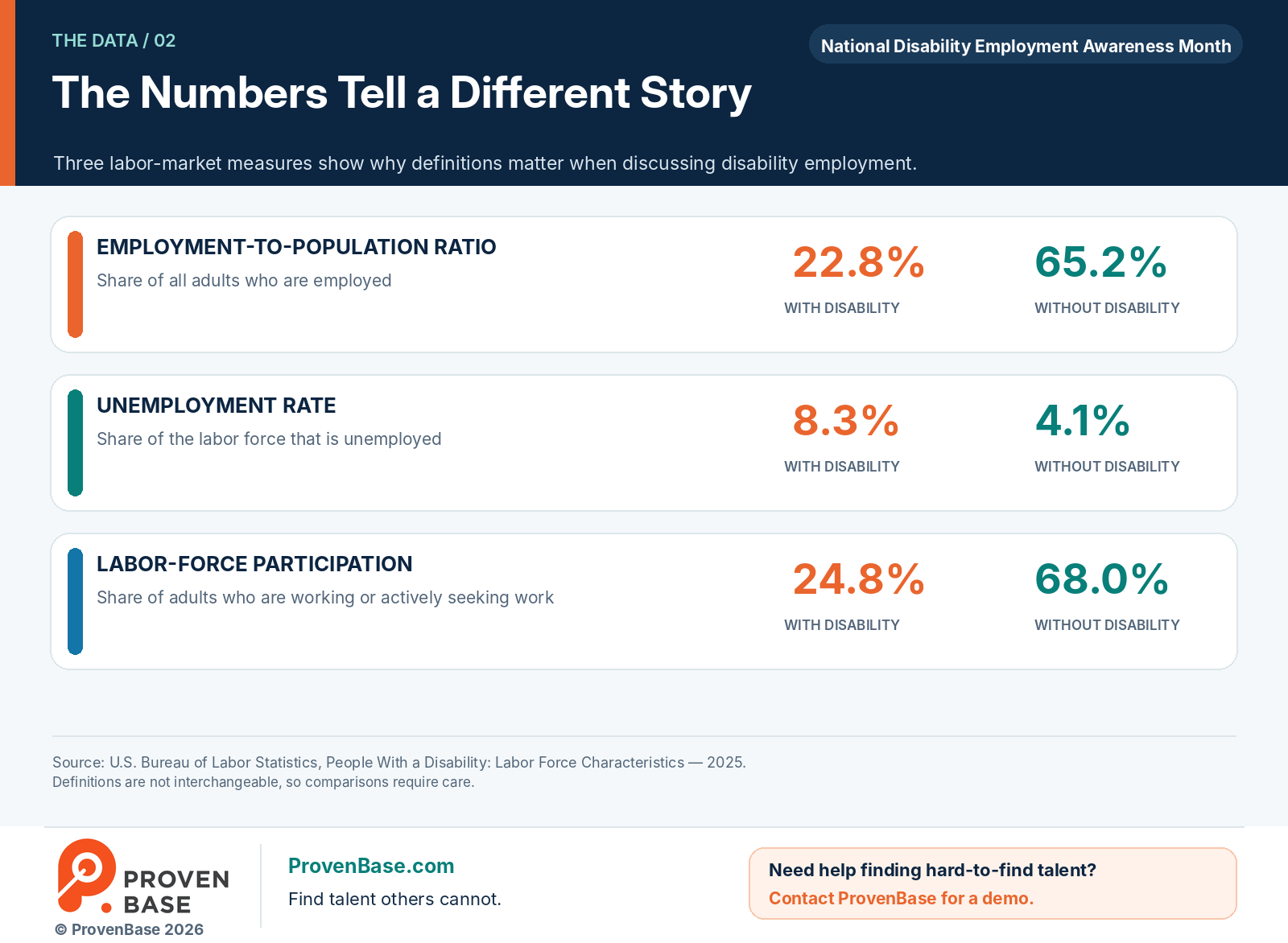Click the 24.8% participation value
This screenshot has height=943, width=1288.
point(858,579)
